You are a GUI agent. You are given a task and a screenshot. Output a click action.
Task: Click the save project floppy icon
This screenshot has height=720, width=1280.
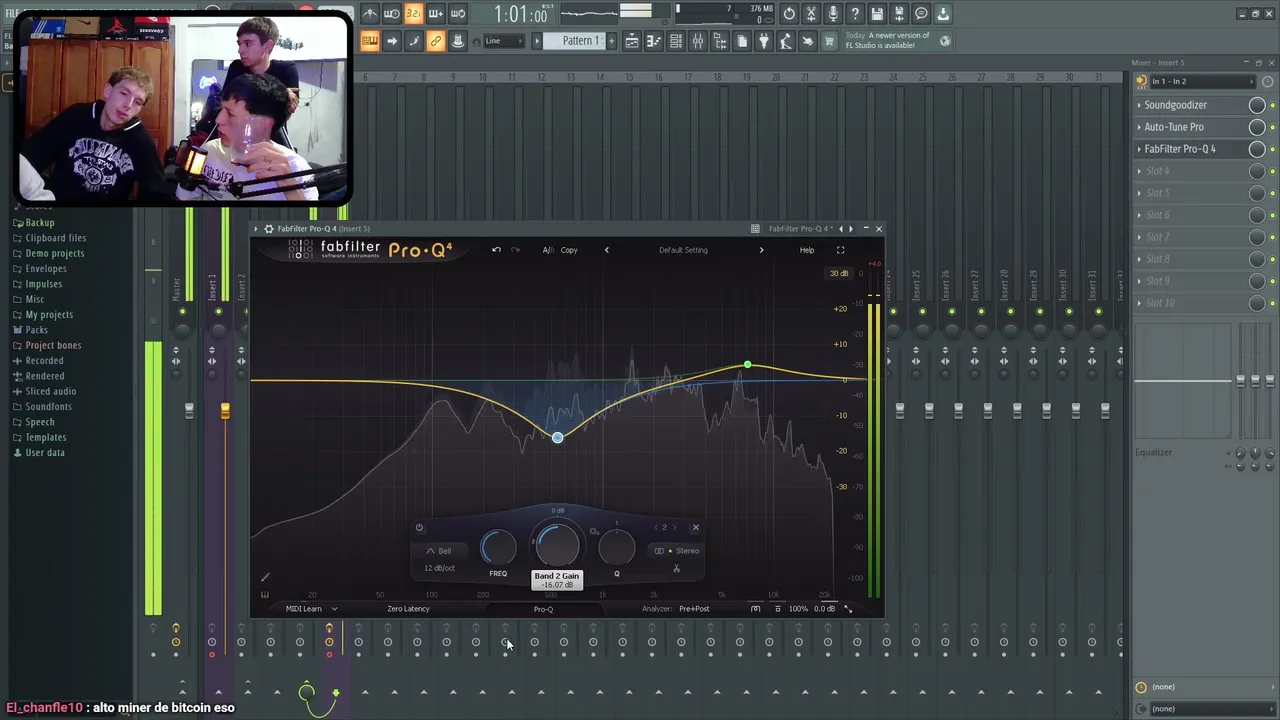pyautogui.click(x=877, y=13)
